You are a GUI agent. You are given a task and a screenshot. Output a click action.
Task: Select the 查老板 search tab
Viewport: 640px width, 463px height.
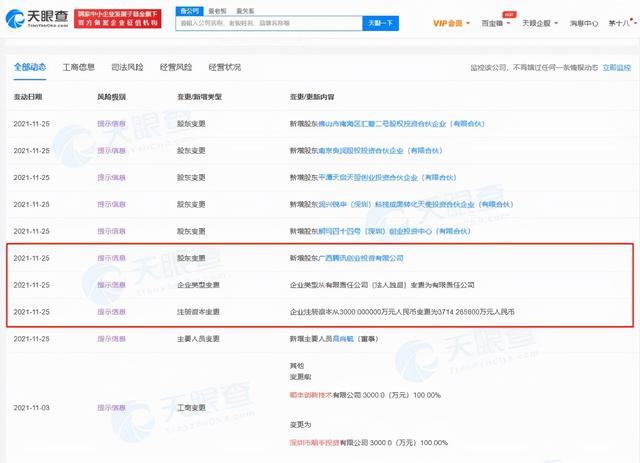[x=217, y=11]
